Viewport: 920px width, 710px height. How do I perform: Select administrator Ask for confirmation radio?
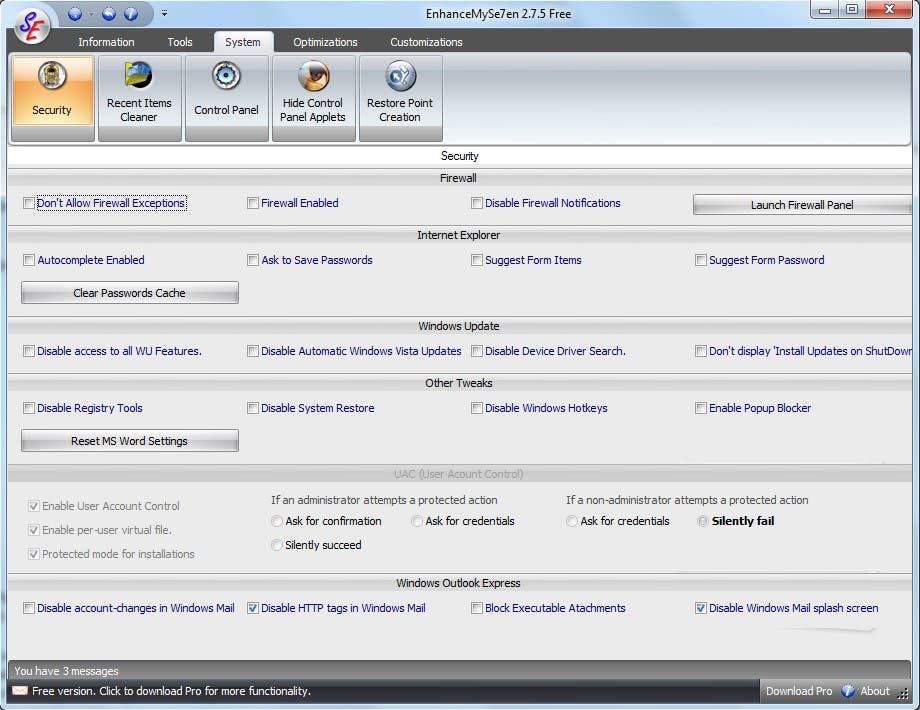[x=277, y=521]
